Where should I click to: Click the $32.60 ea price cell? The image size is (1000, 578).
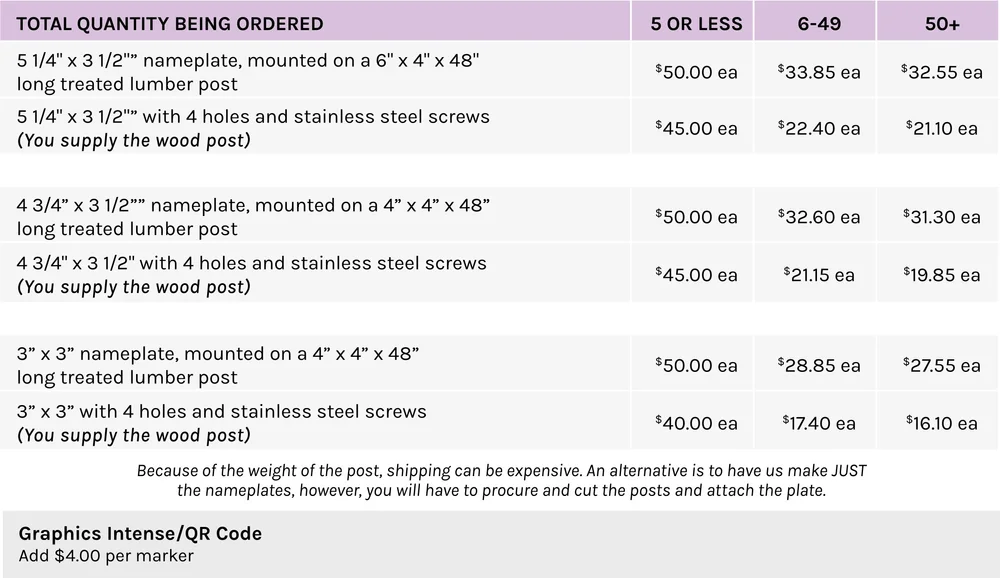tap(819, 216)
